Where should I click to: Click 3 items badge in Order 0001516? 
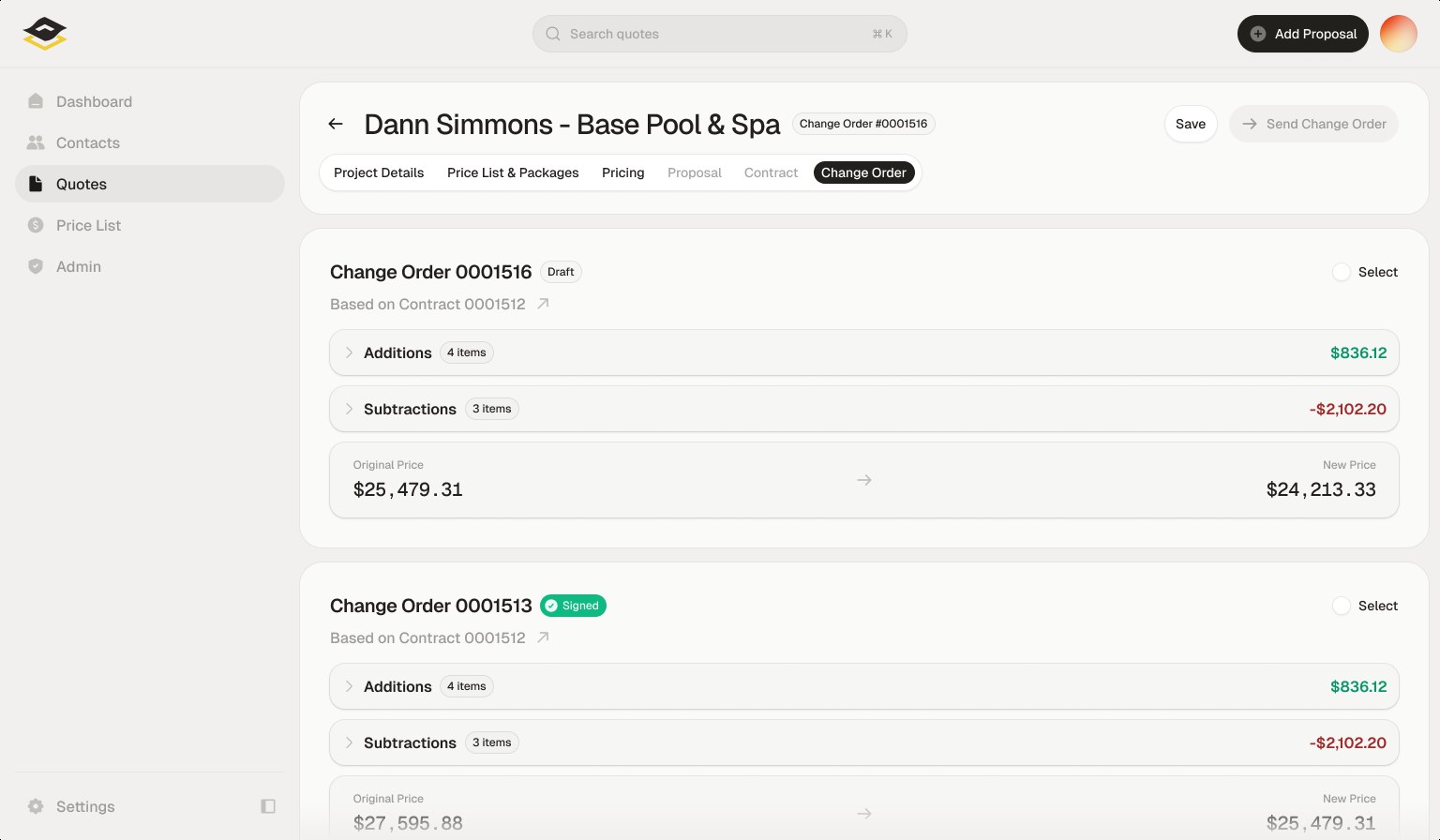click(x=492, y=409)
